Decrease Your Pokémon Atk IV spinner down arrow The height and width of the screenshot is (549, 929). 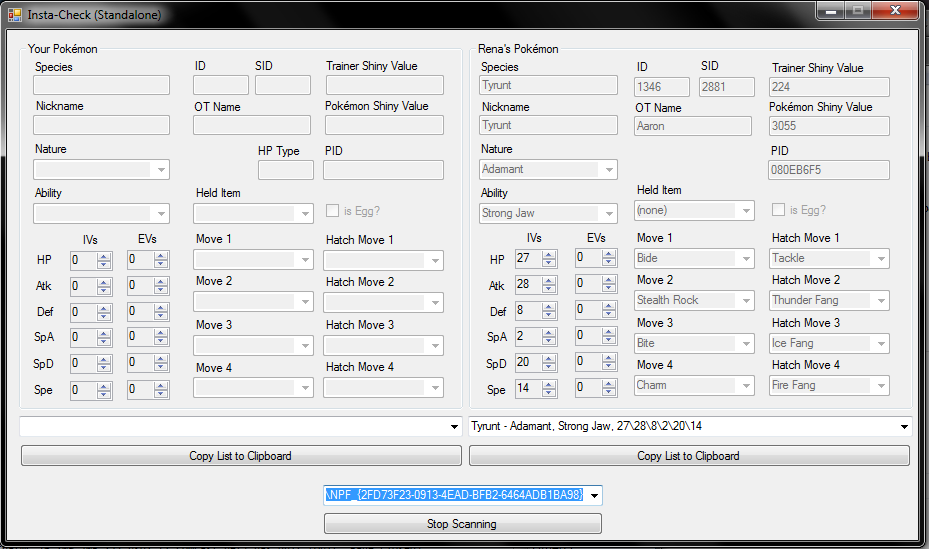(104, 291)
